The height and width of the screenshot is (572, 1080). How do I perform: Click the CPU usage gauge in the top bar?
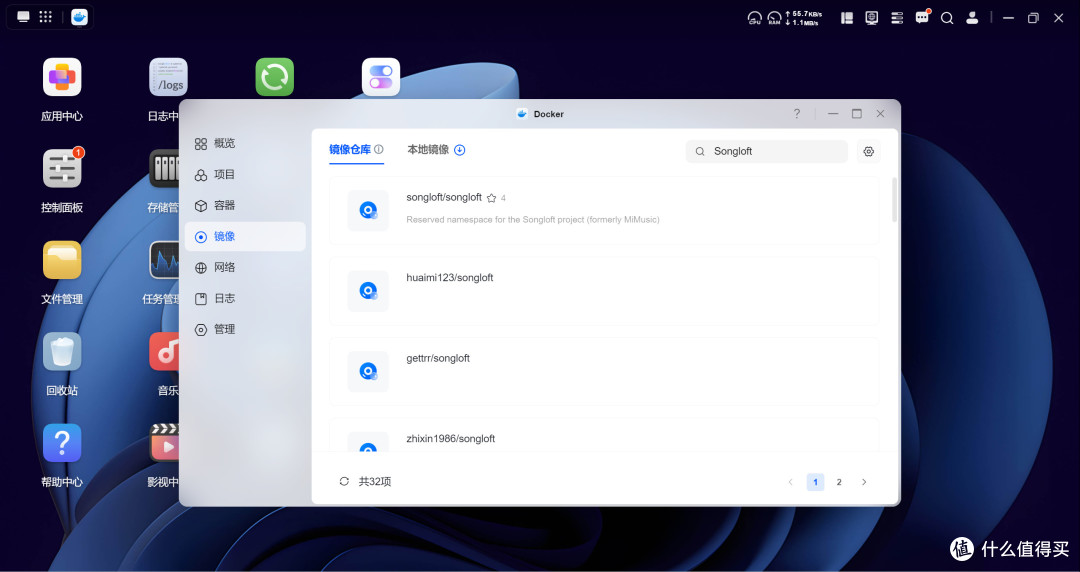click(755, 18)
